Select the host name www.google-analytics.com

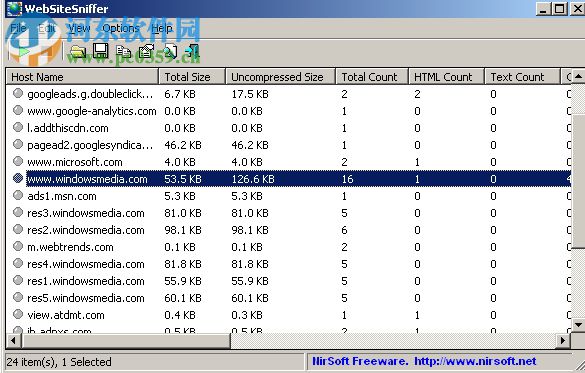(92, 111)
